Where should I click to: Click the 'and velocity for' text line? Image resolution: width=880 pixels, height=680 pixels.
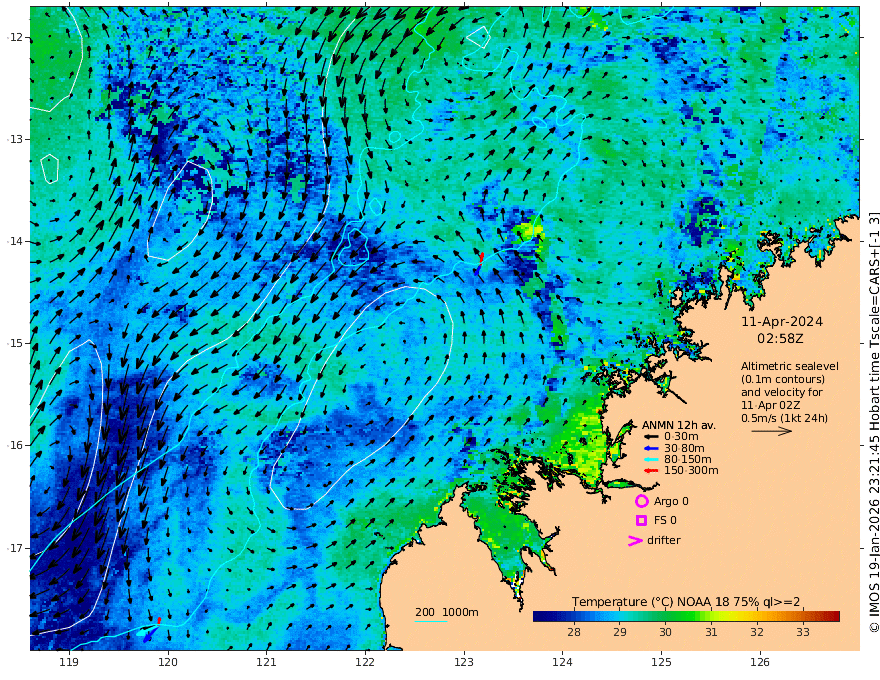[781, 392]
